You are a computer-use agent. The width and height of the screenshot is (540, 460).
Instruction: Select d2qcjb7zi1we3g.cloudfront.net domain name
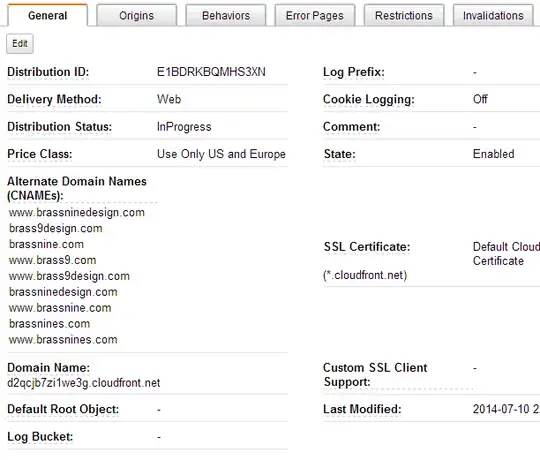tap(84, 383)
